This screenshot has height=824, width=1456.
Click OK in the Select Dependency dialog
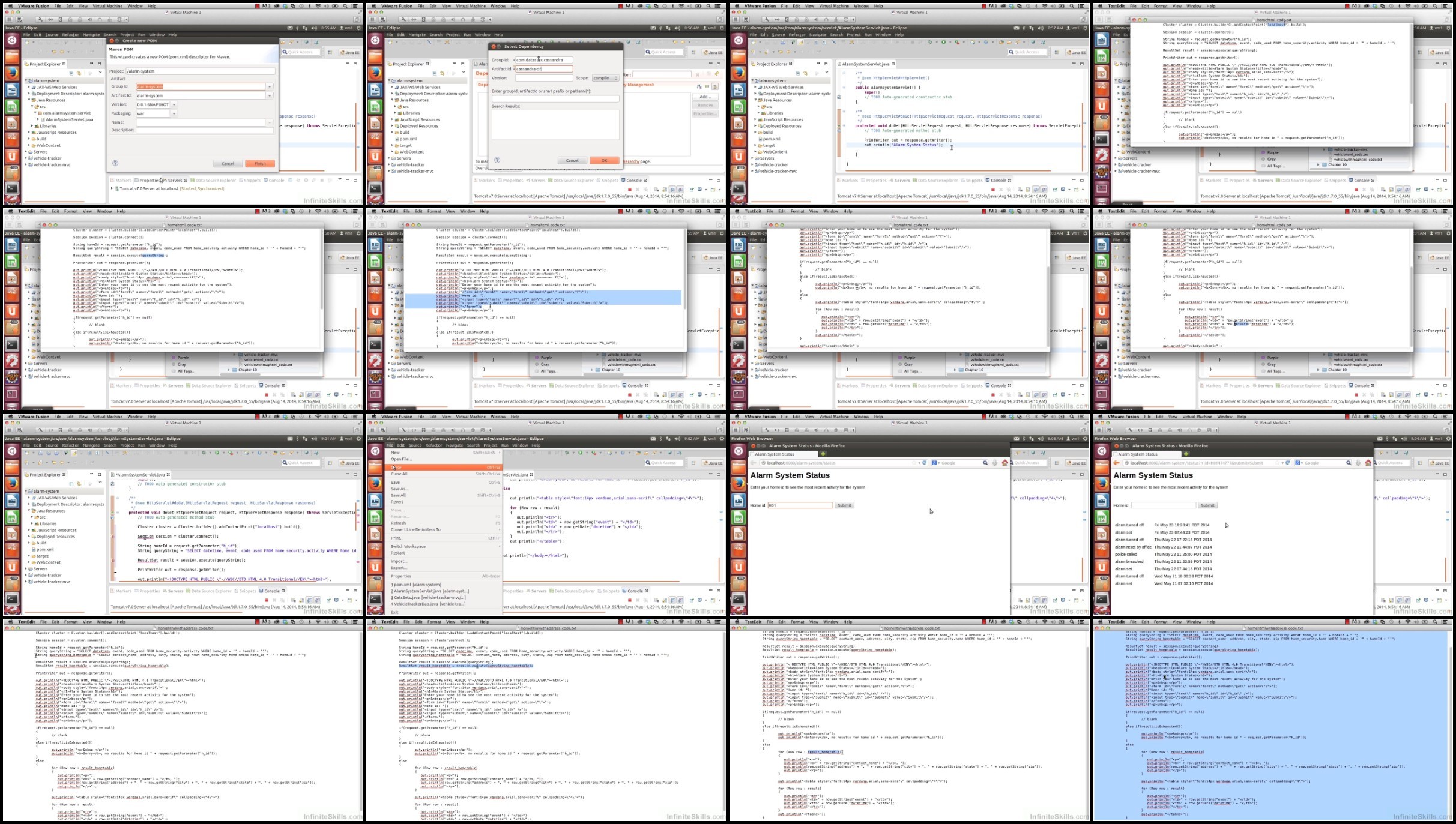(604, 160)
